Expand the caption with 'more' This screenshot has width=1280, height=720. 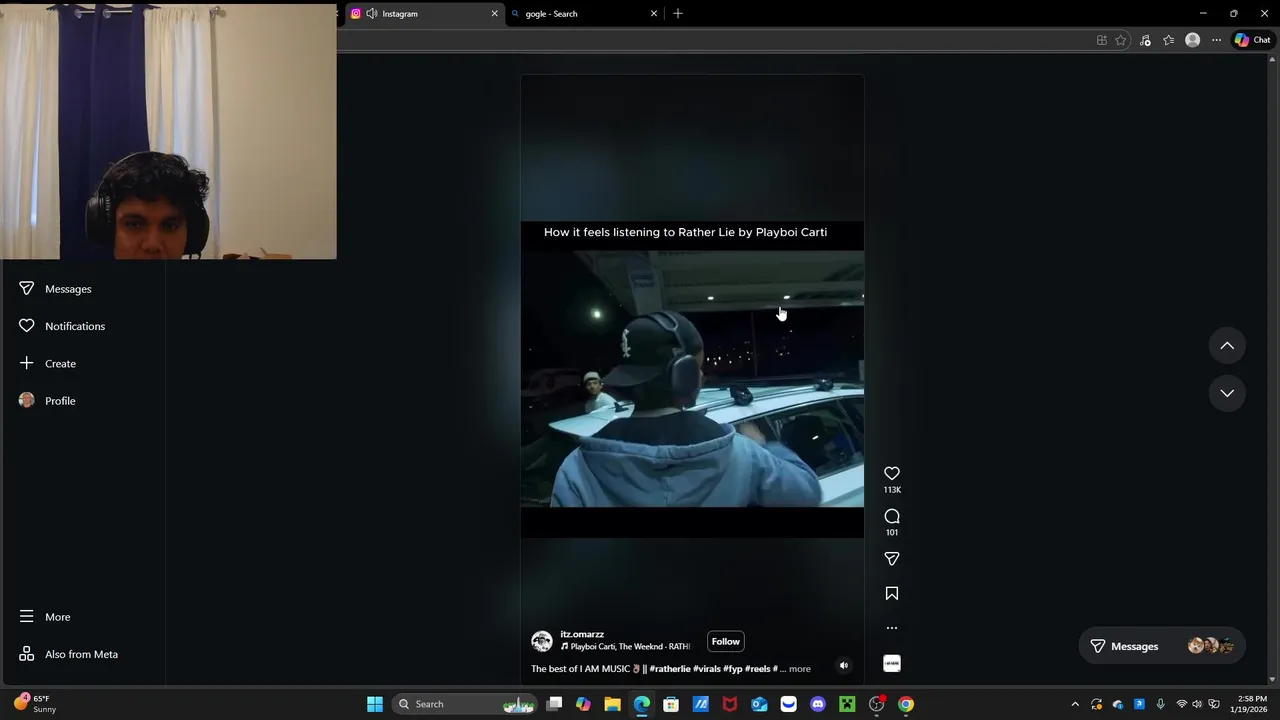(800, 669)
